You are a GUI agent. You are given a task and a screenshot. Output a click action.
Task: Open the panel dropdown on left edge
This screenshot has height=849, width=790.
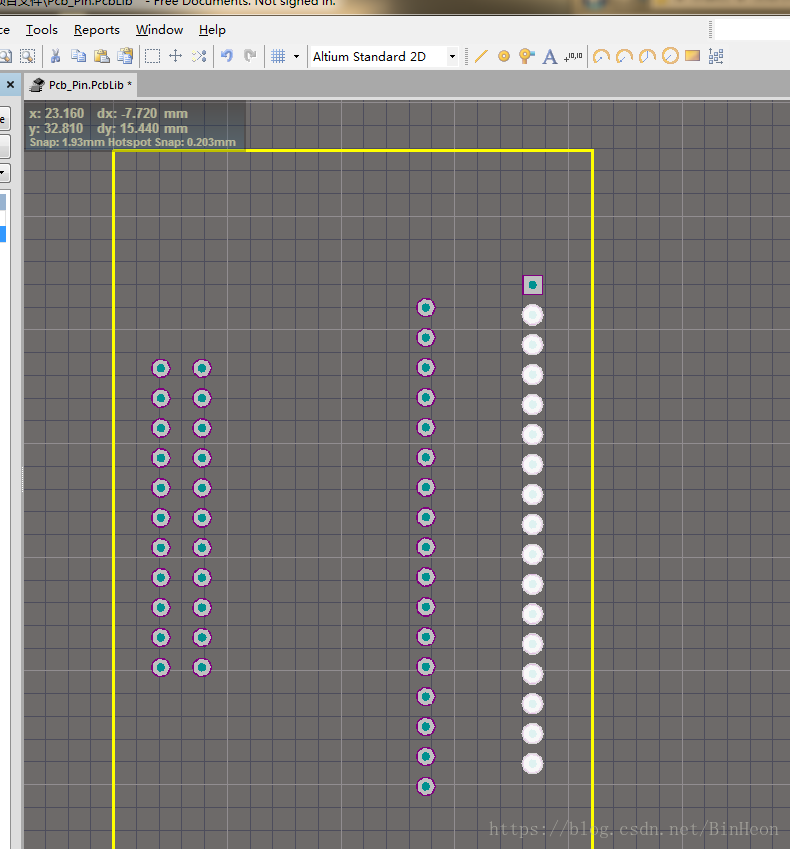pos(4,173)
